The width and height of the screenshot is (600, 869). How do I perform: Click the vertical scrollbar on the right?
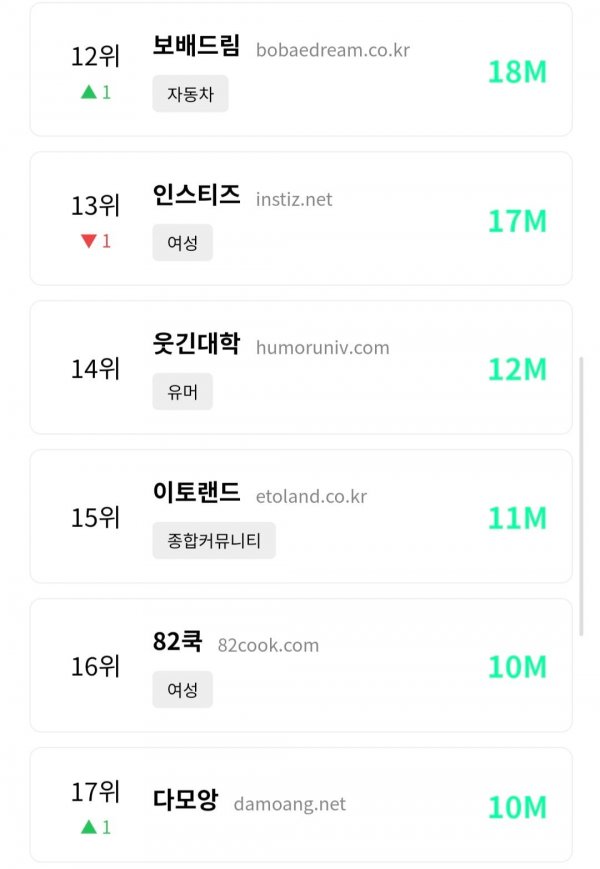581,496
